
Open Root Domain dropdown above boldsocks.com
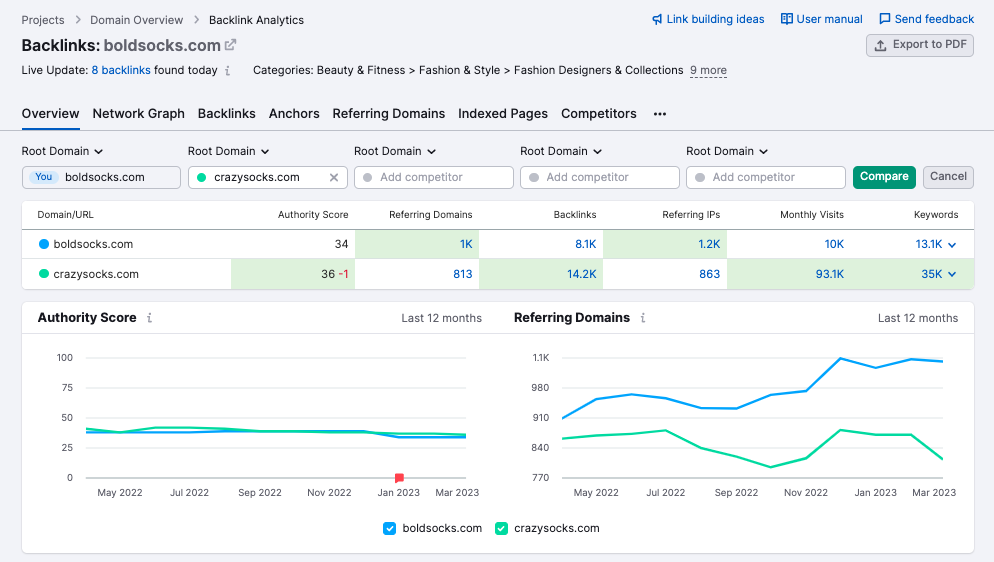(x=62, y=151)
